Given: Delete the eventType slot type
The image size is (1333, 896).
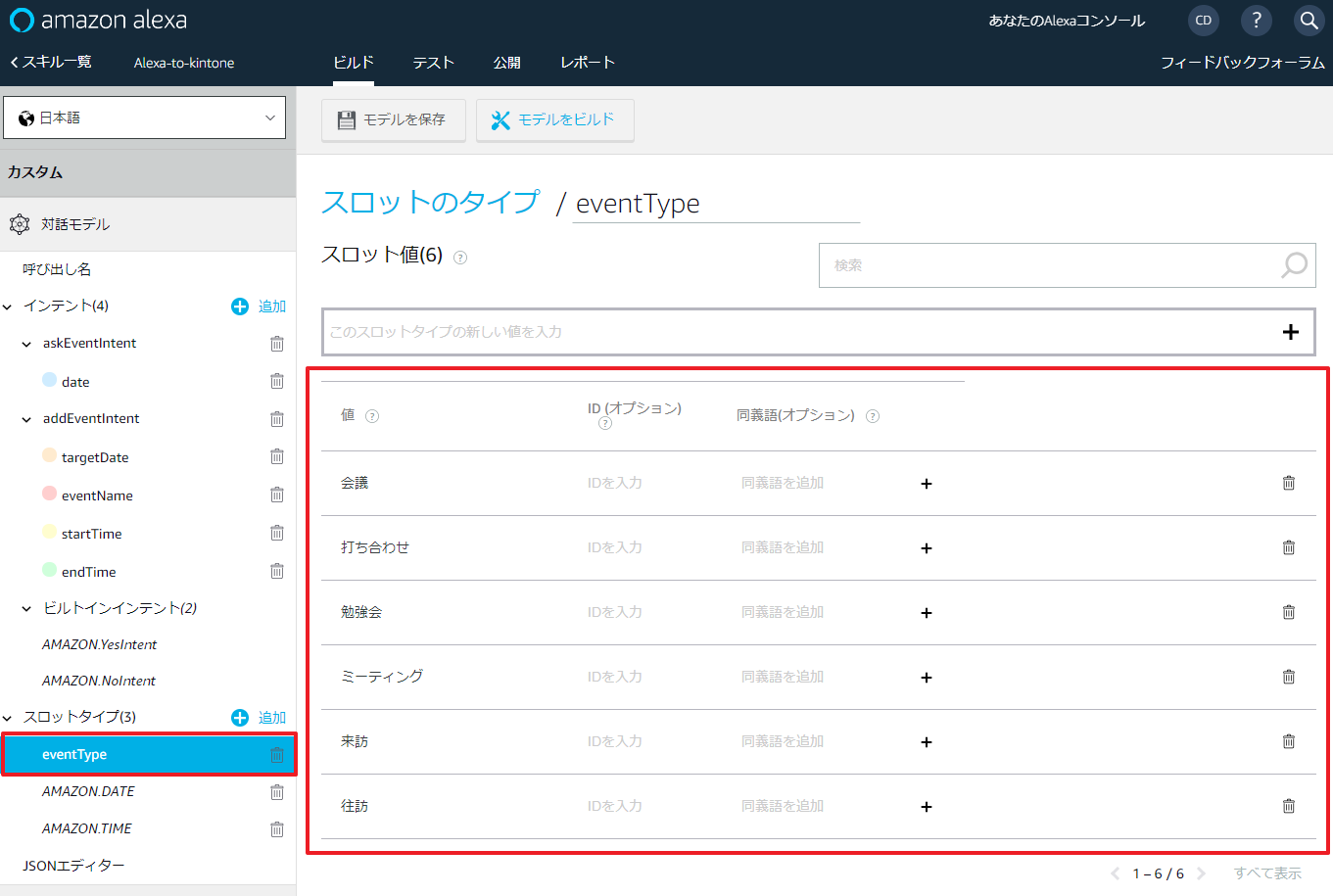Looking at the screenshot, I should coord(277,755).
